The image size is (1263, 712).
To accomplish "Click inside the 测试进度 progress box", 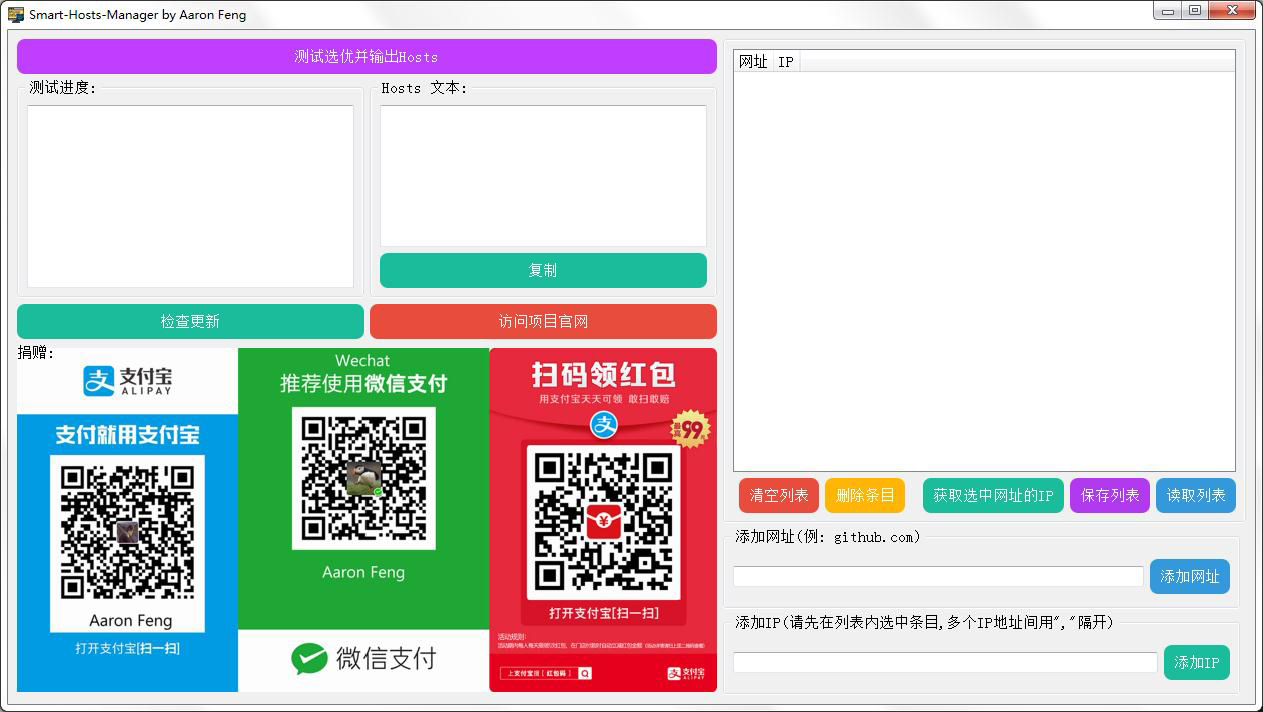I will coord(190,196).
